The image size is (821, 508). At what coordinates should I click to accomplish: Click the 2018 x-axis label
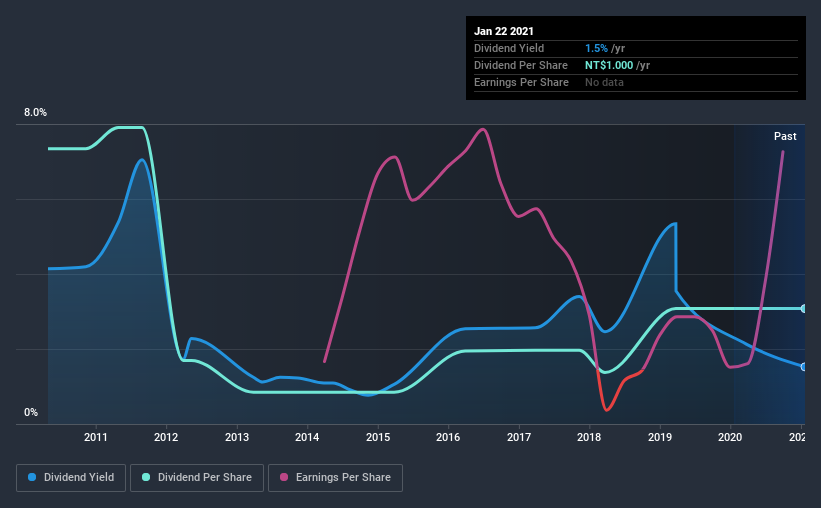589,437
